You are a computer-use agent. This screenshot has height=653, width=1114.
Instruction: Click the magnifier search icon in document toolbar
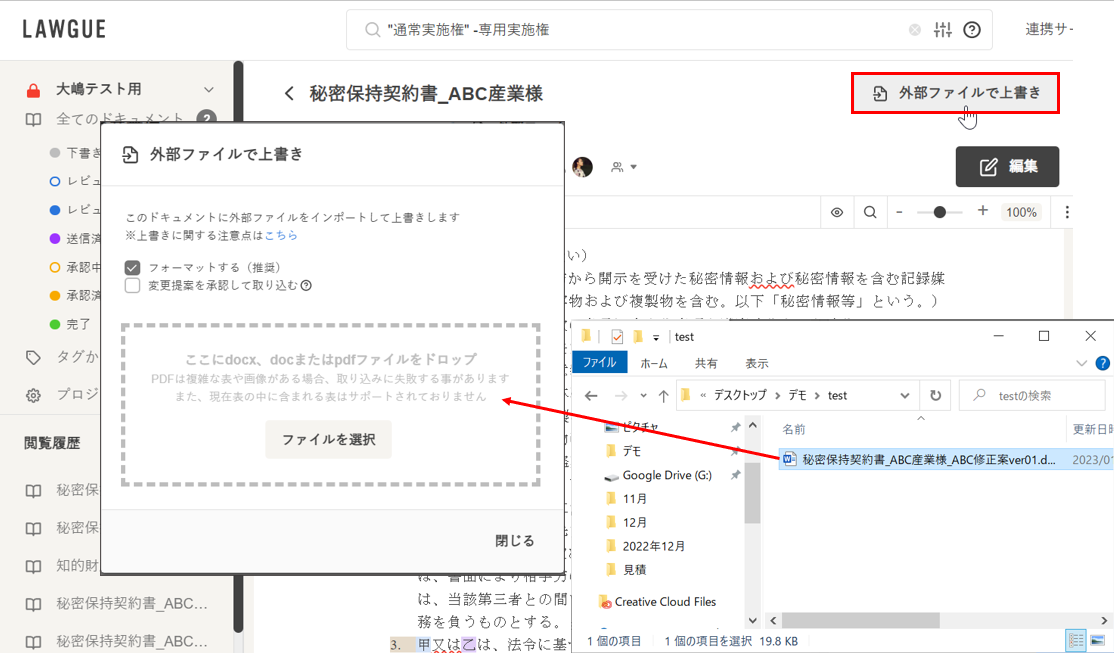870,212
